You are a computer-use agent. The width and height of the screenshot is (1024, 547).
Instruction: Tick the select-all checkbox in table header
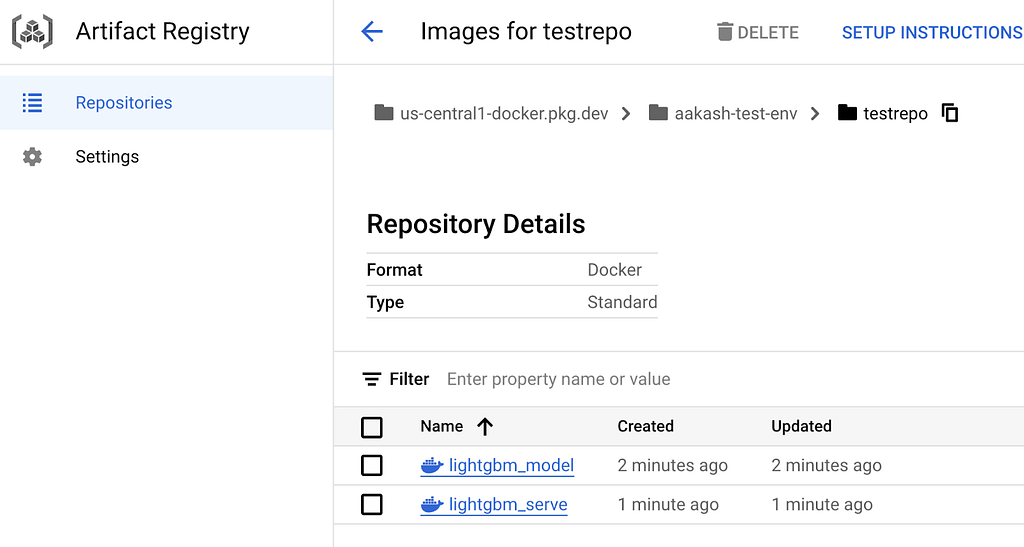point(372,428)
